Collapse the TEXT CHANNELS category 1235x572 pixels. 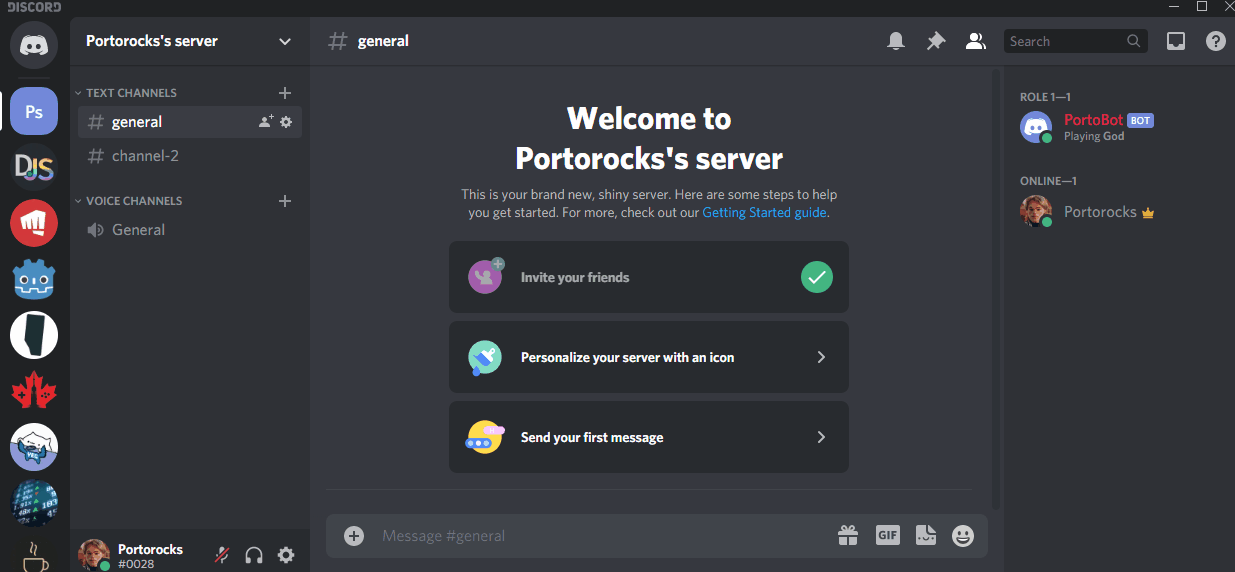click(x=126, y=93)
